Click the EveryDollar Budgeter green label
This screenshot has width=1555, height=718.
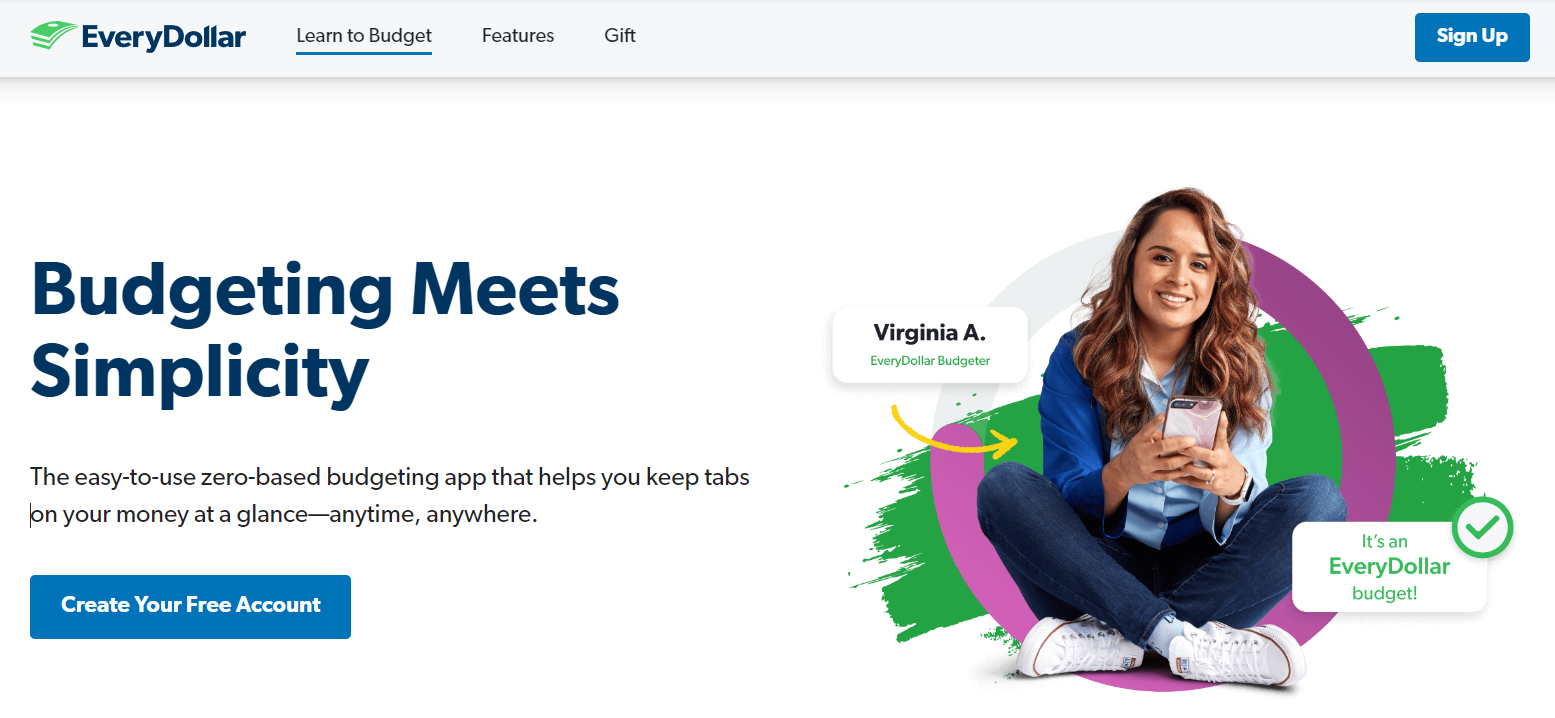click(x=930, y=361)
